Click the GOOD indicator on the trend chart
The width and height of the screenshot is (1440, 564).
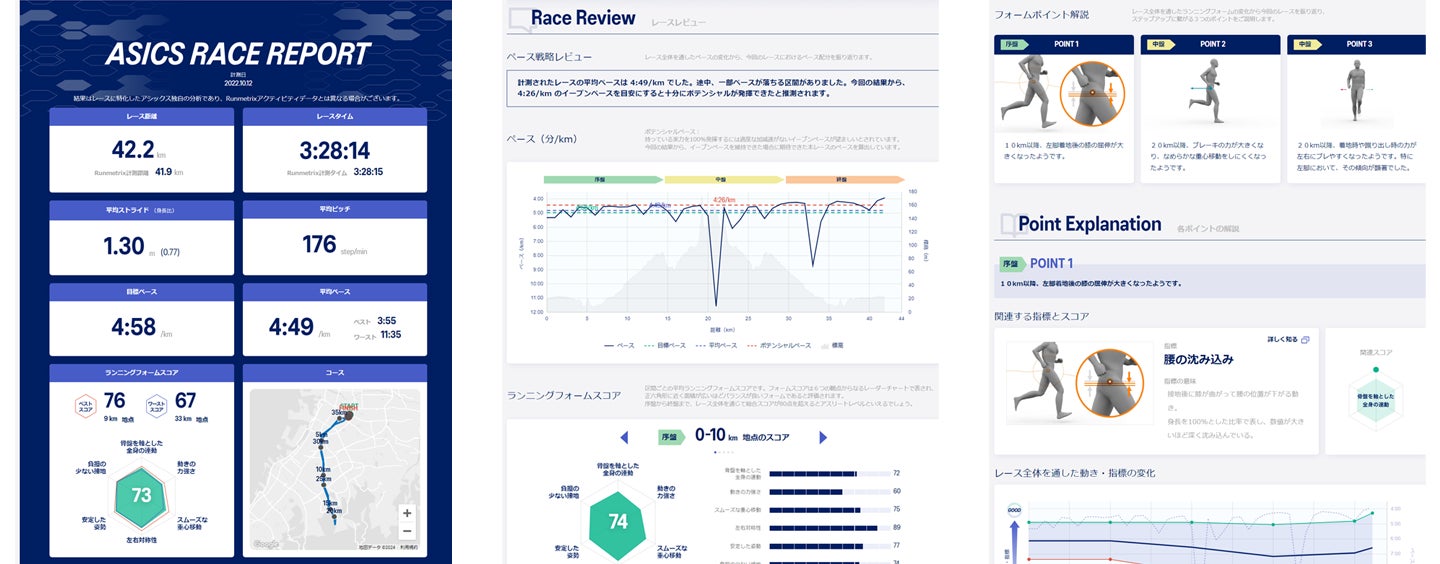coord(1015,511)
